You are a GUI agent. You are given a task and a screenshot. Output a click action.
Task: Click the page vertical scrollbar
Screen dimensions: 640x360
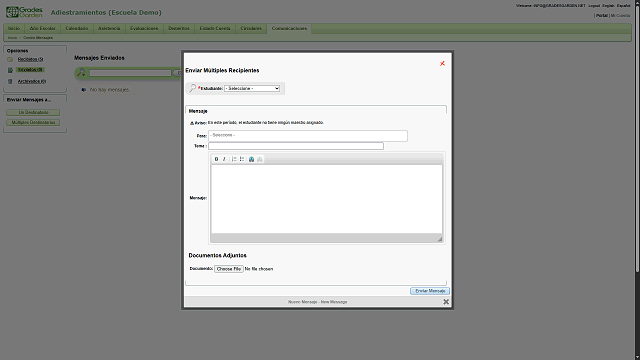click(x=637, y=139)
